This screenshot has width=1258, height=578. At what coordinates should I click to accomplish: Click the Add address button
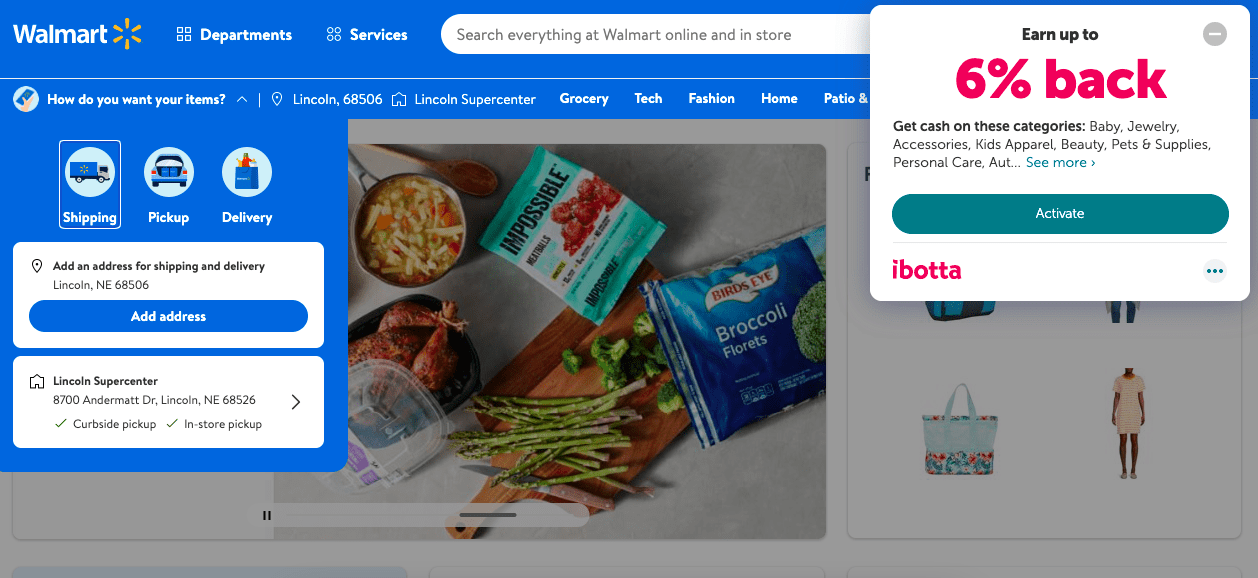pyautogui.click(x=168, y=316)
